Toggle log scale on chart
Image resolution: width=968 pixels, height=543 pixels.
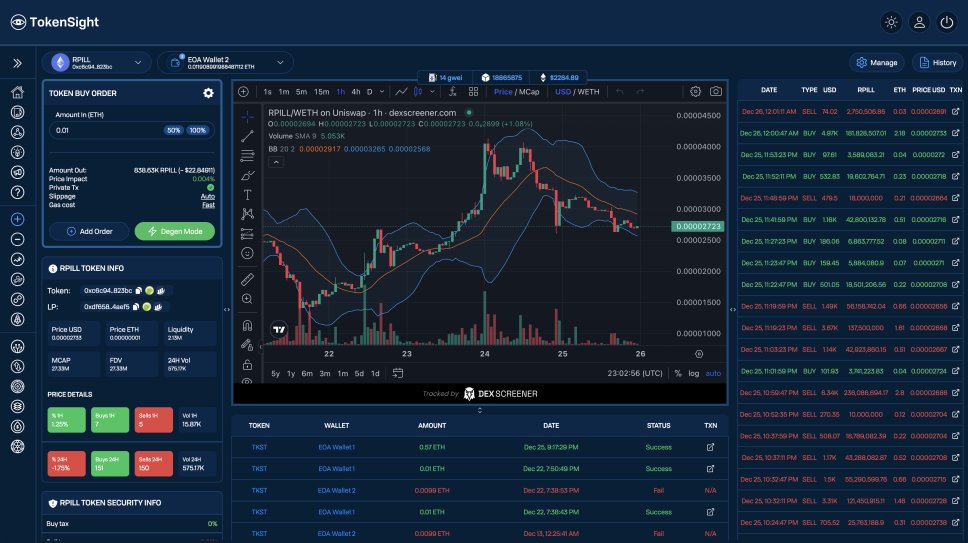pos(694,373)
